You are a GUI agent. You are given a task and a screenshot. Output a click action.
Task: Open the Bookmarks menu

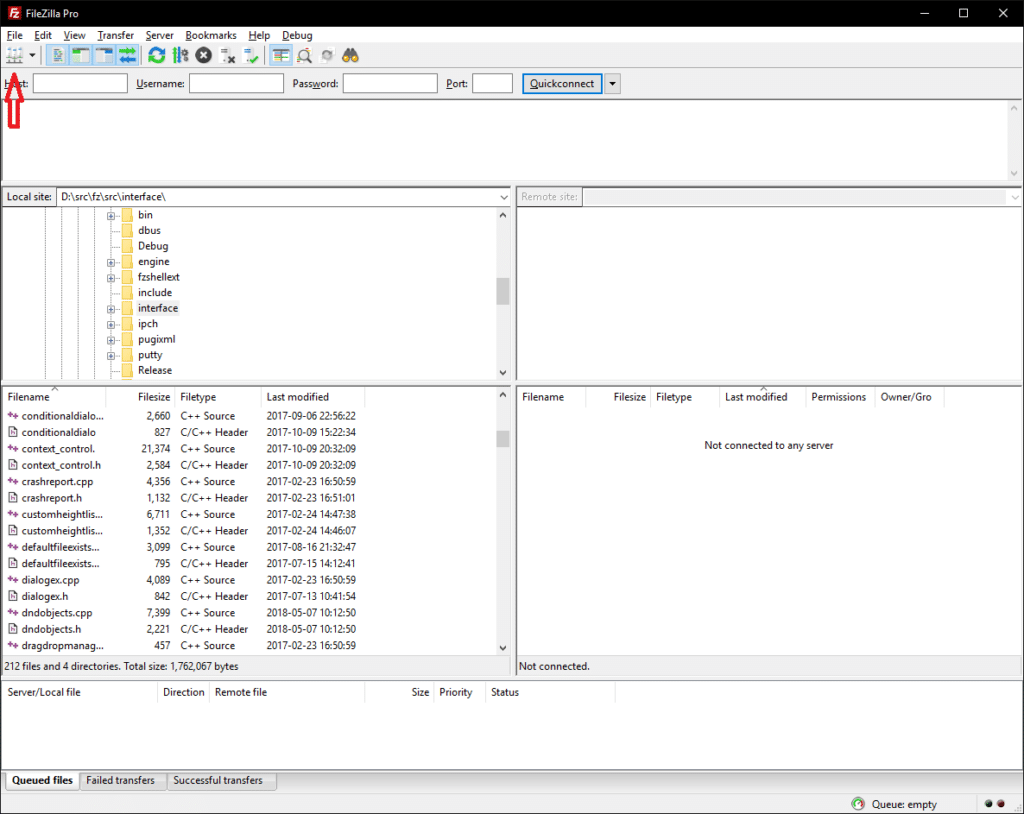tap(211, 35)
